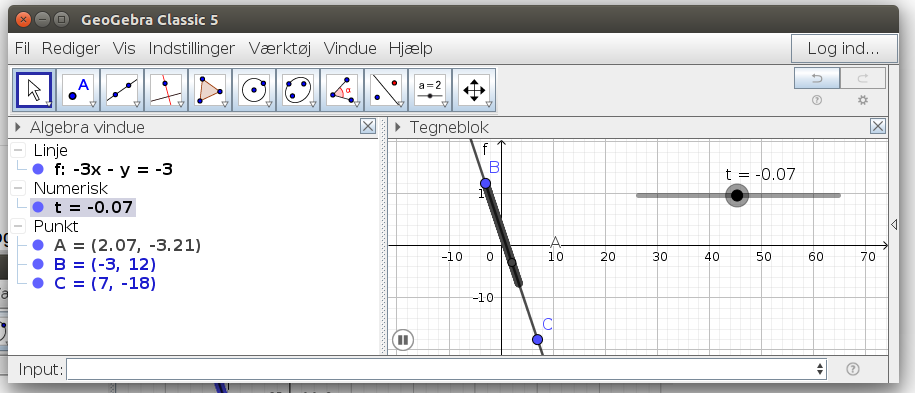
Task: Show sidebar via right edge arrow
Action: point(895,224)
